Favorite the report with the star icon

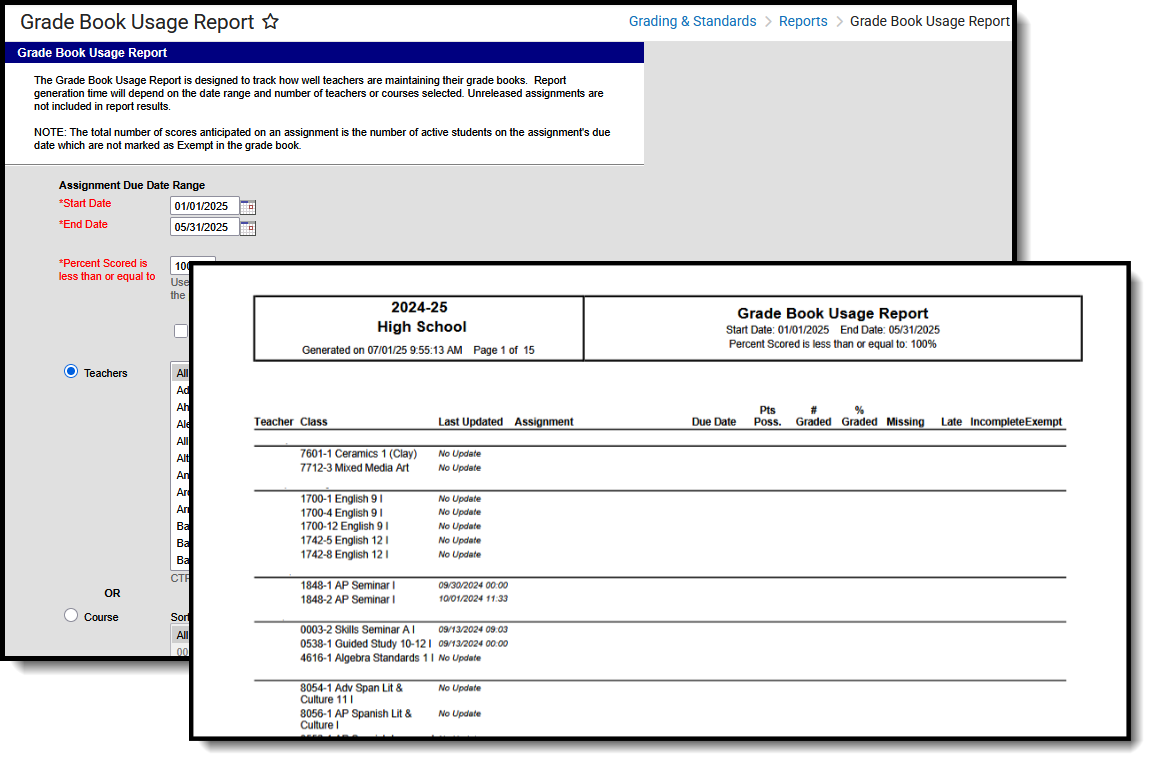271,21
